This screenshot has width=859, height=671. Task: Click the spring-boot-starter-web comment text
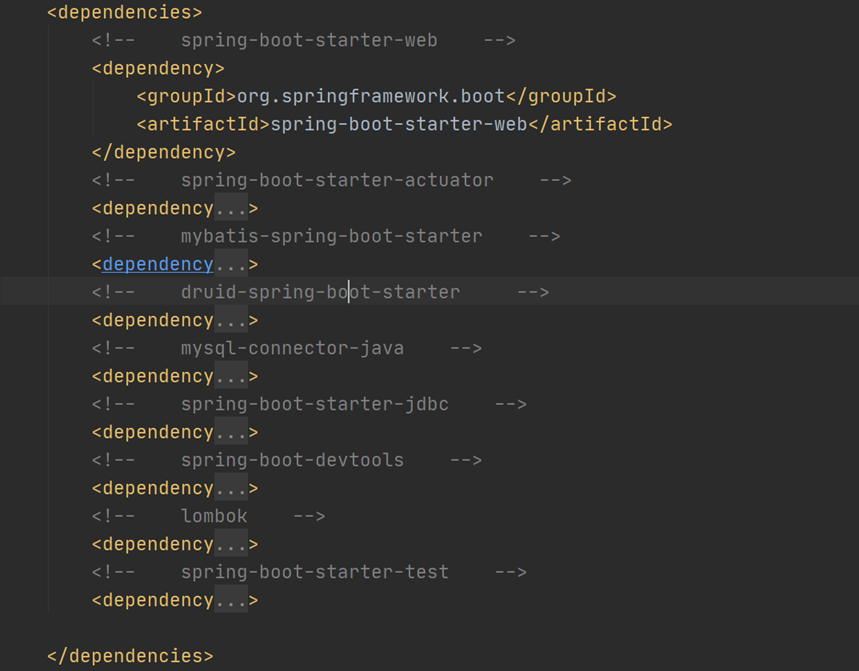(309, 41)
